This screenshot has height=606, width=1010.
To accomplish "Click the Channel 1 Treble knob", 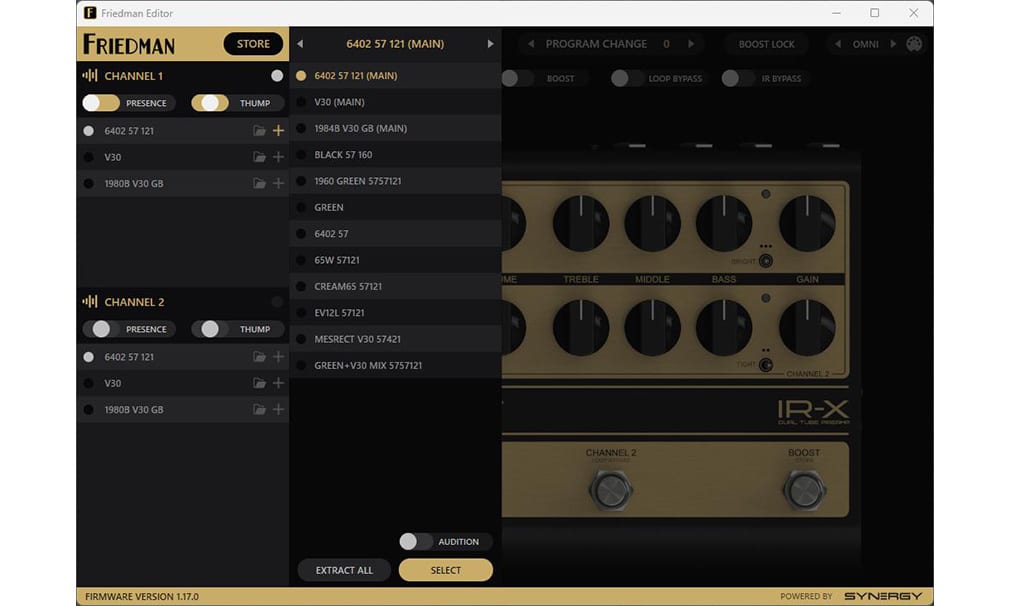I will [581, 223].
